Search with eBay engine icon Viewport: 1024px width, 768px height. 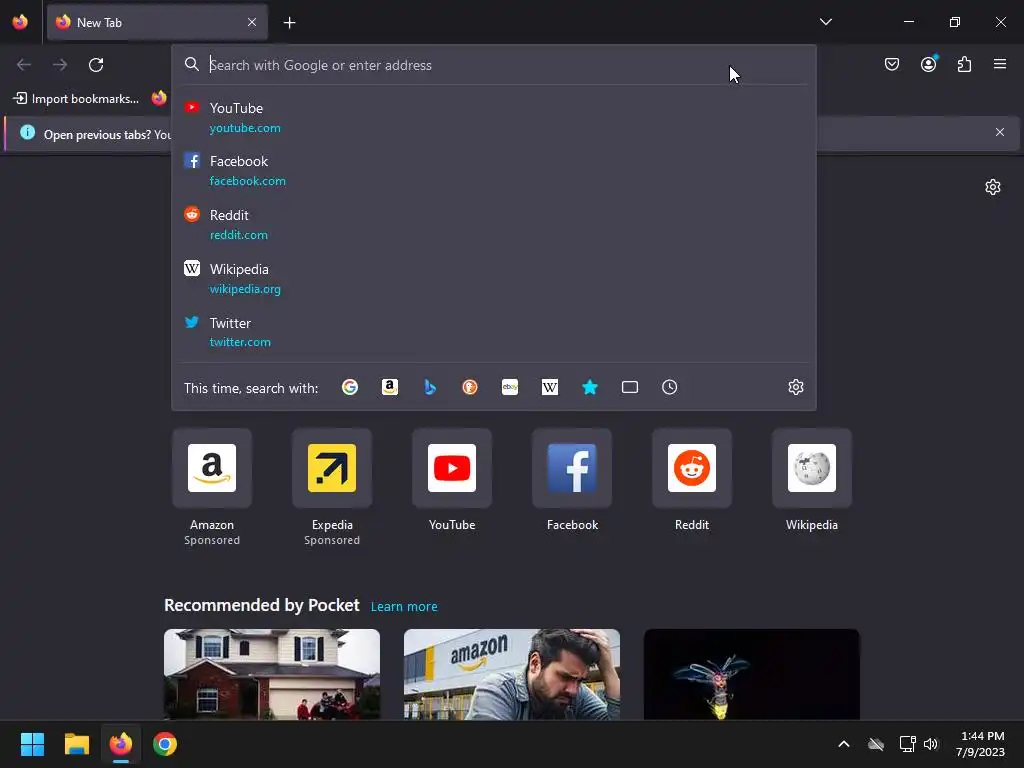pos(510,387)
